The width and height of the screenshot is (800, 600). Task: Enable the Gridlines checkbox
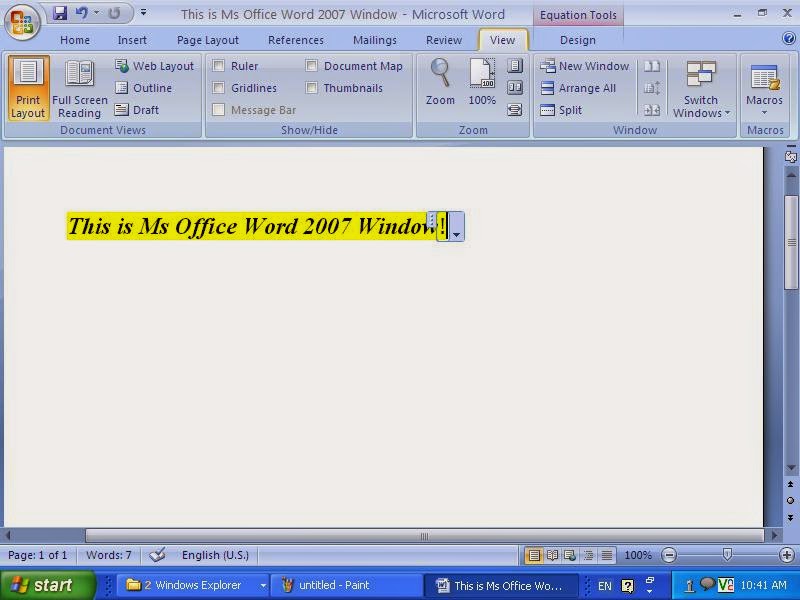tap(218, 88)
